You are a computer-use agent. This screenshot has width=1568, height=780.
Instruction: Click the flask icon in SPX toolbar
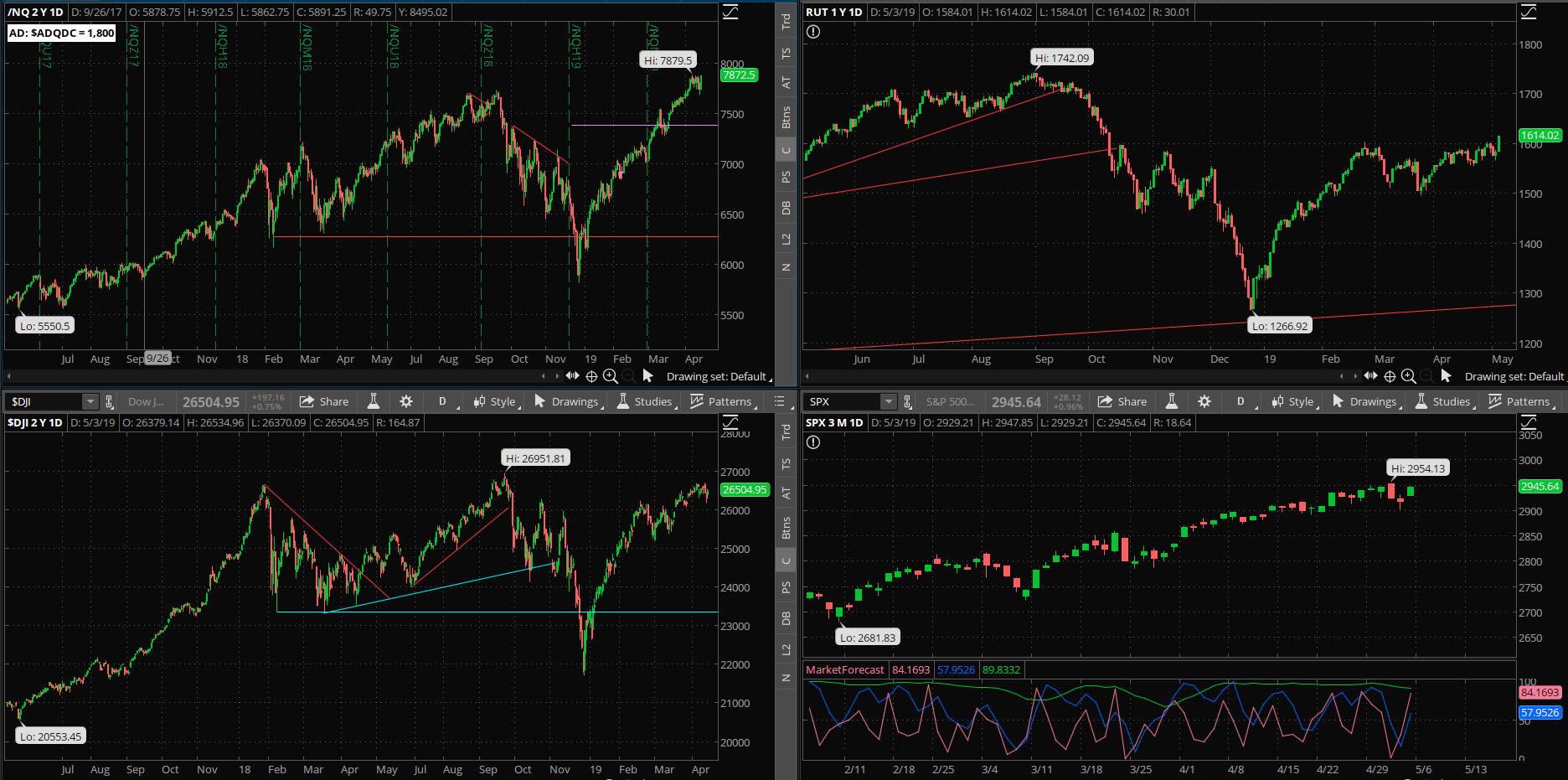(1172, 401)
